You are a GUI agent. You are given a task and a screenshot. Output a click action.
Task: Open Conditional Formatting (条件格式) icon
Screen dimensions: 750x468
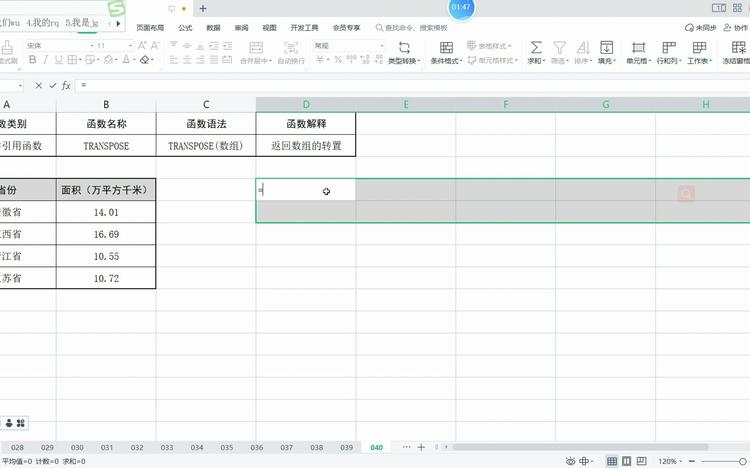446,47
